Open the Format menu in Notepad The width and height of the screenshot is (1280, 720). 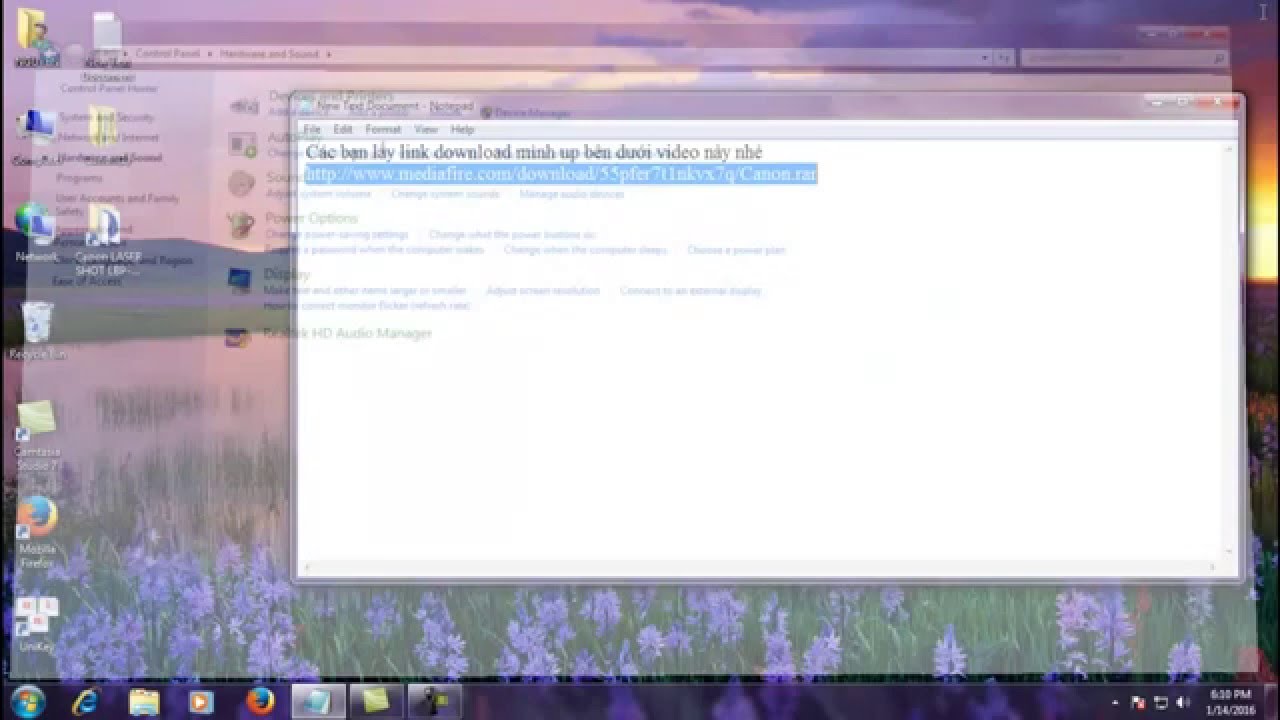pos(383,129)
